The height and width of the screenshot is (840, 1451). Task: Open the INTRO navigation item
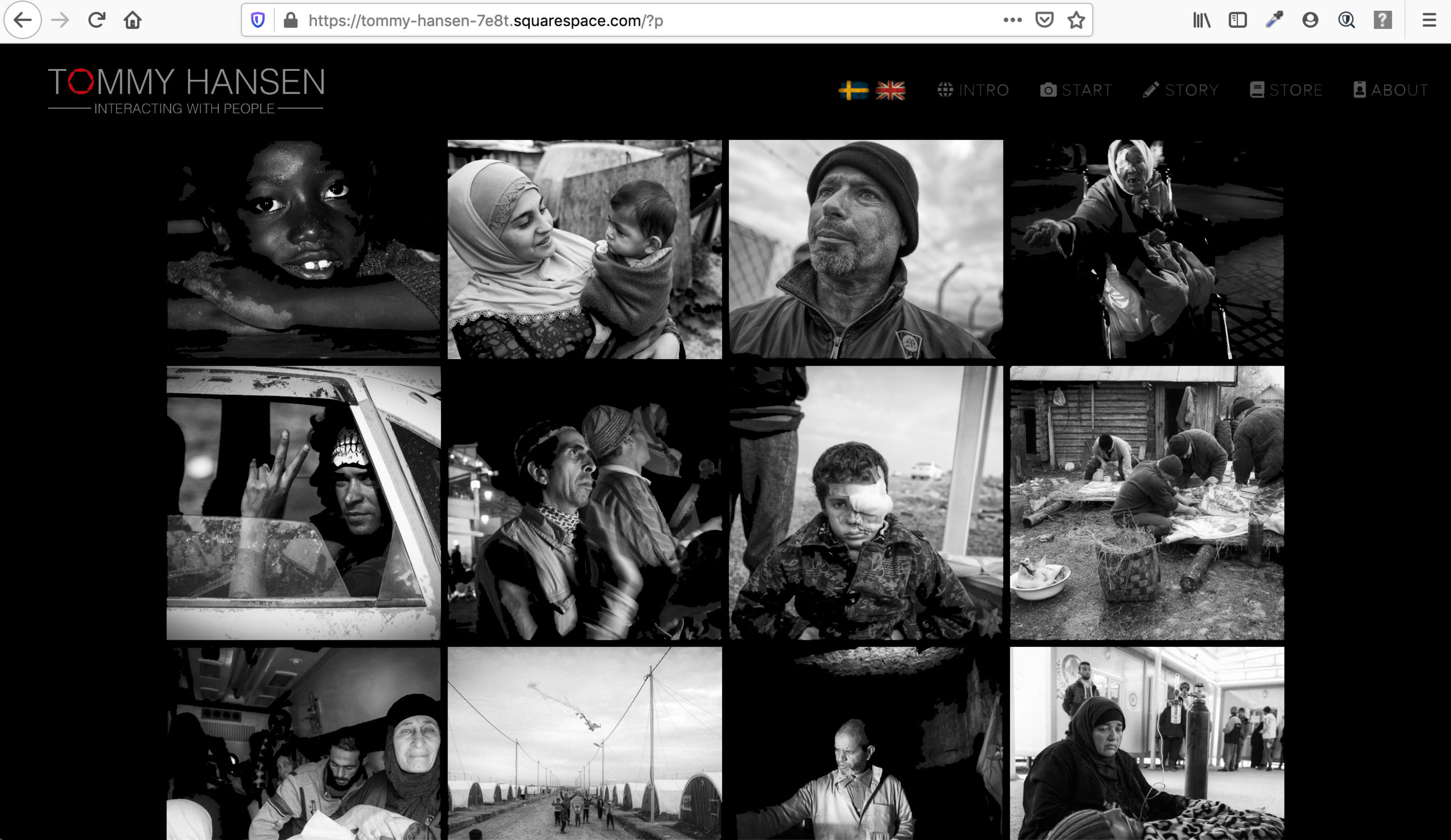[x=973, y=90]
